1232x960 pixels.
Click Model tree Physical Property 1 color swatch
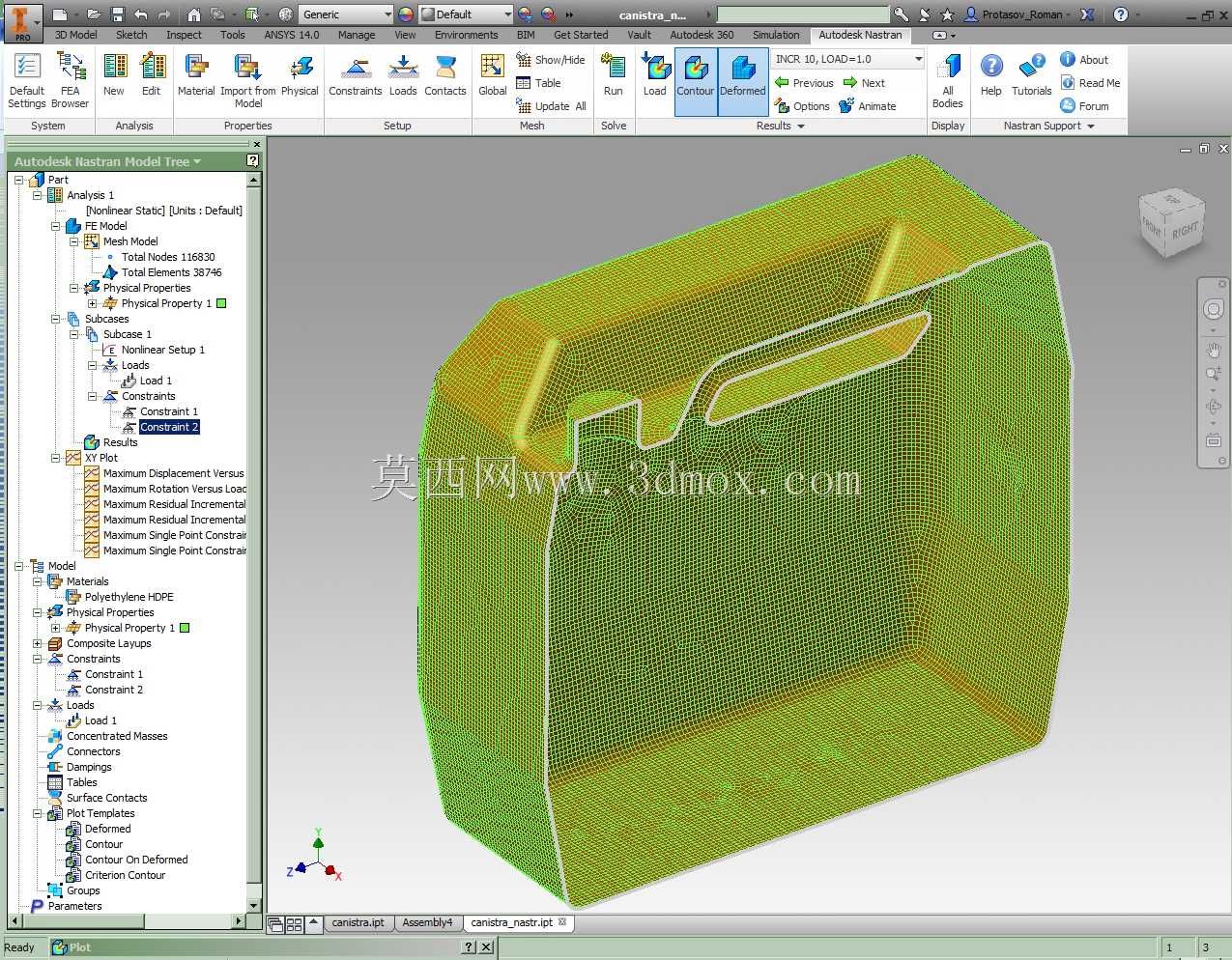click(x=185, y=628)
